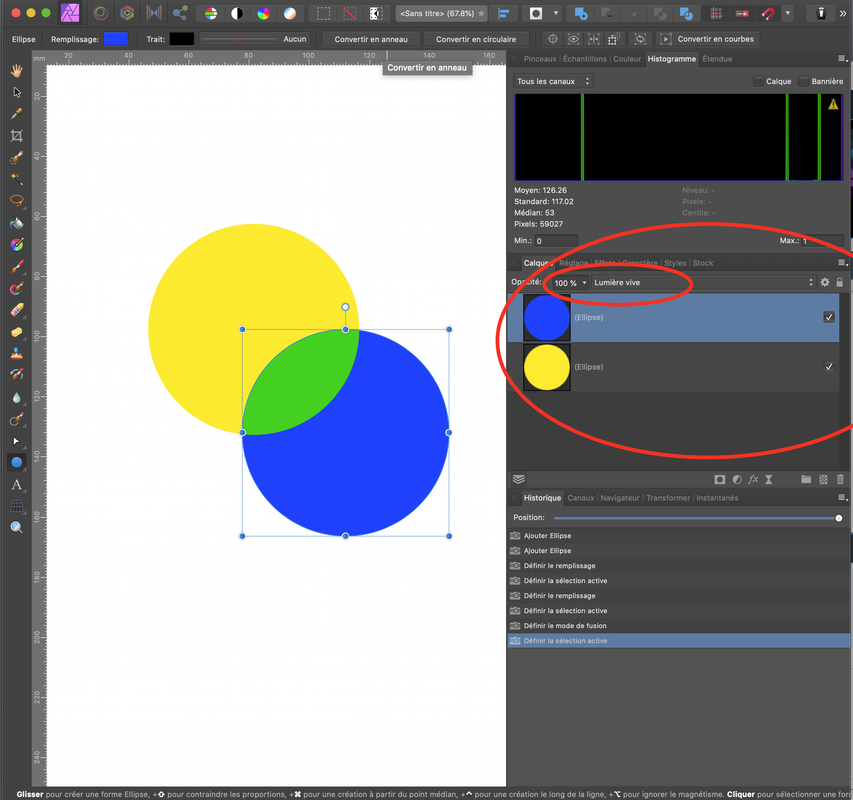Click the Min. input field
The image size is (853, 800).
[x=556, y=240]
